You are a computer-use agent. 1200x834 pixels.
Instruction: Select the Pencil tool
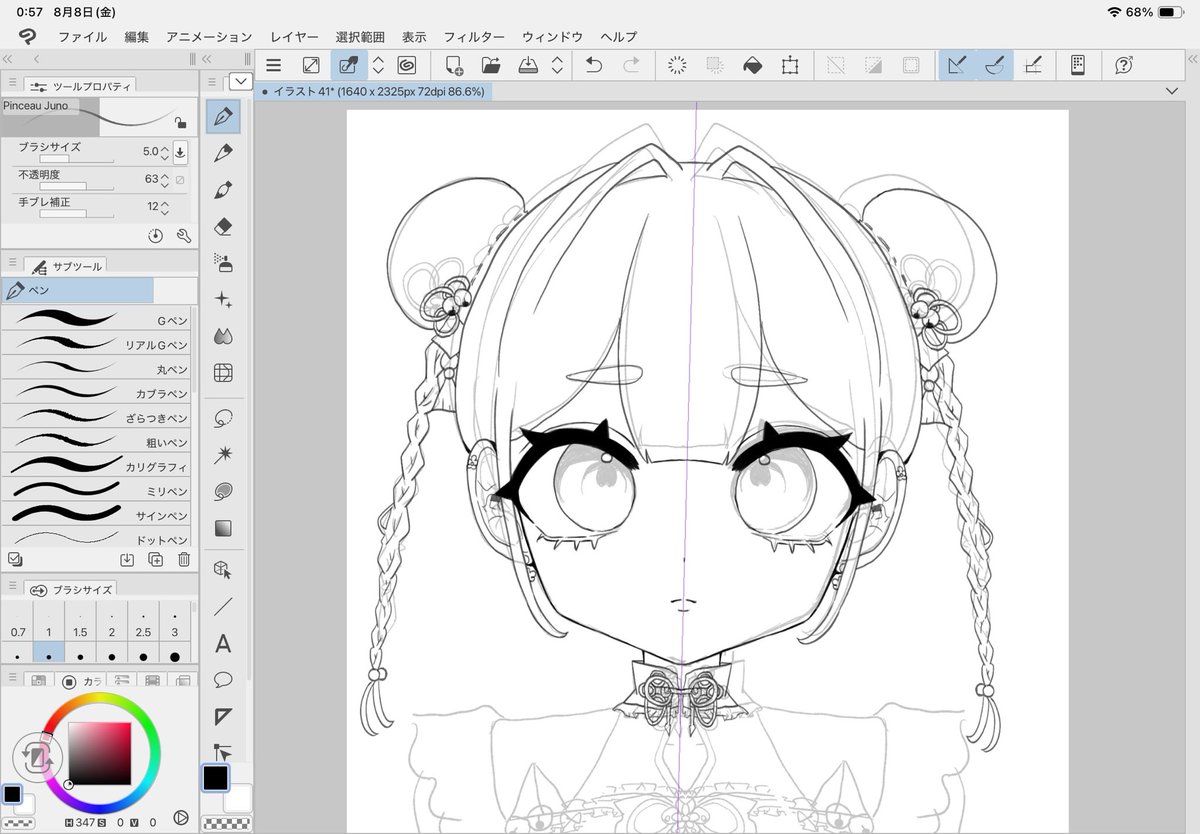coord(222,152)
